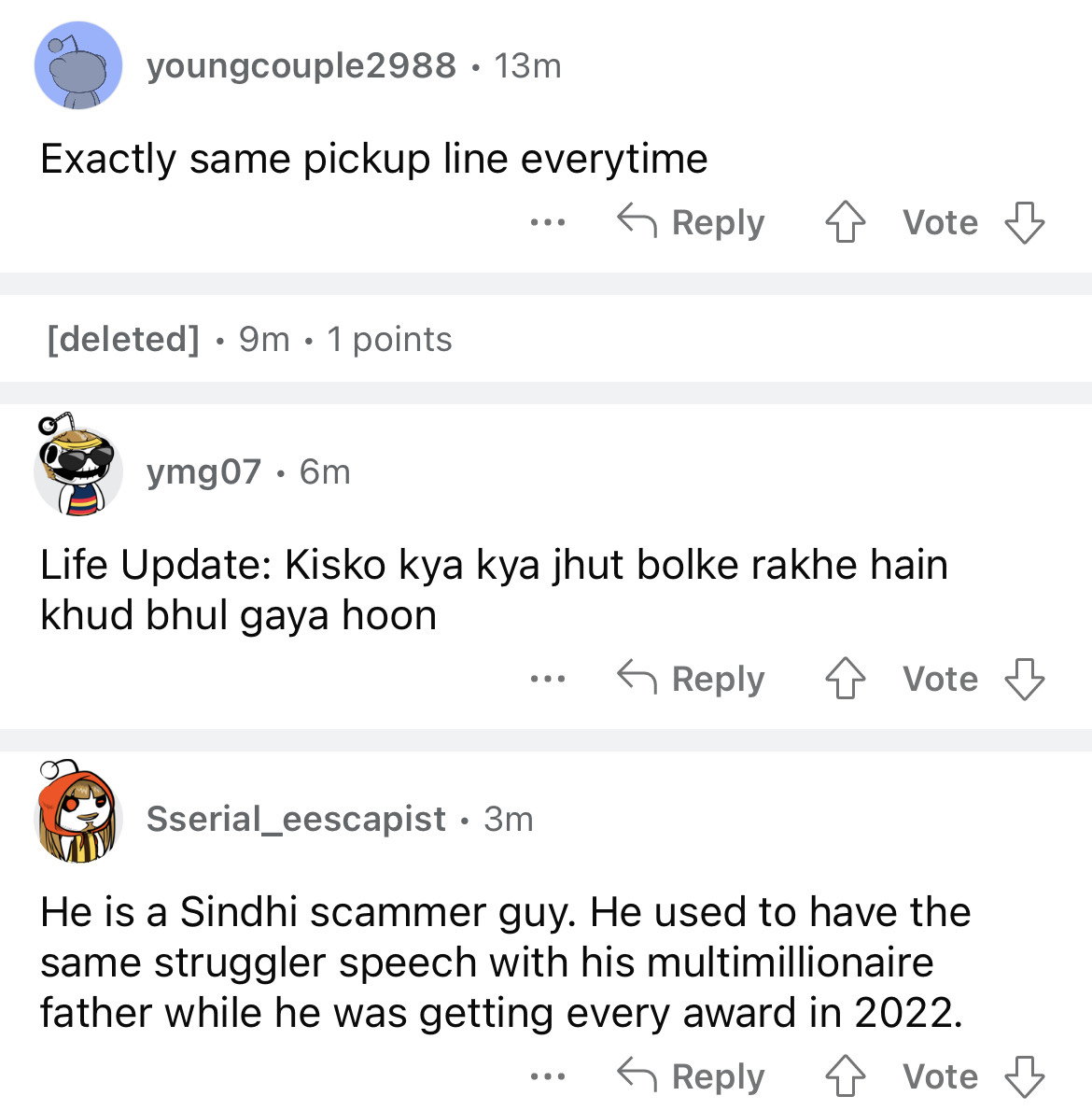Downvote the ymg07 comment
1092x1110 pixels.
[x=1024, y=679]
